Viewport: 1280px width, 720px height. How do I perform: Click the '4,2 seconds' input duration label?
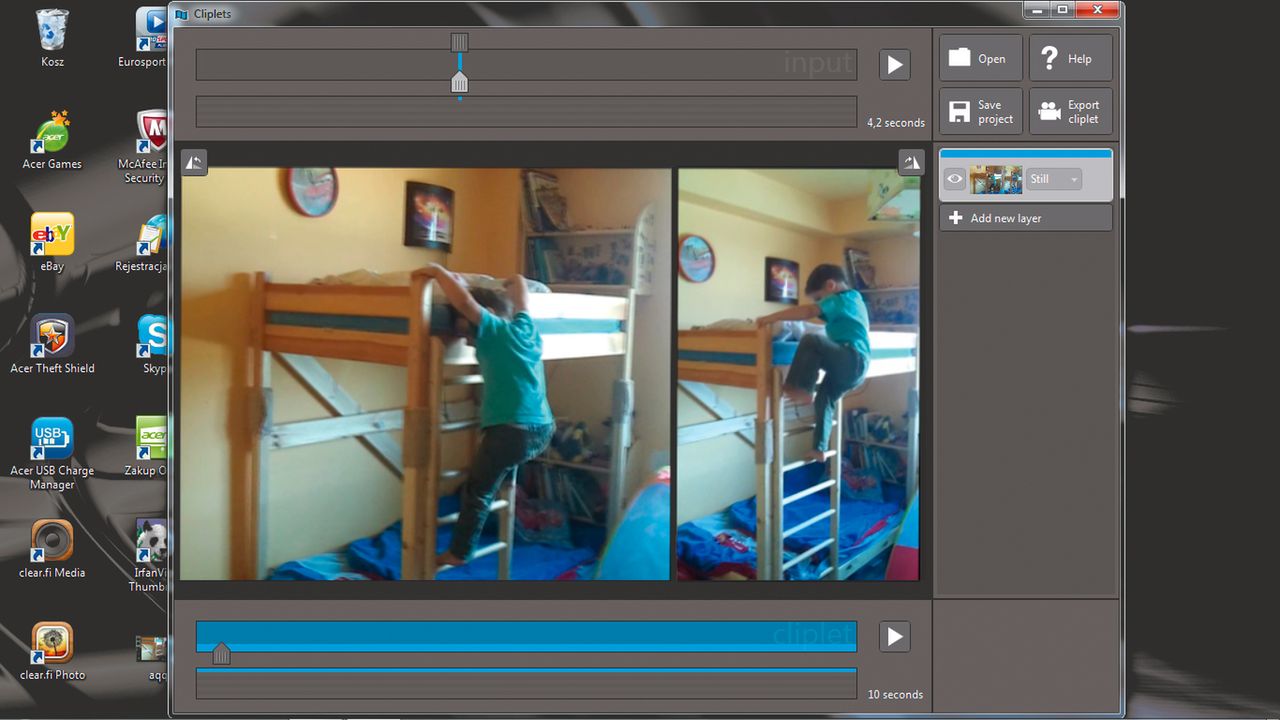point(896,123)
